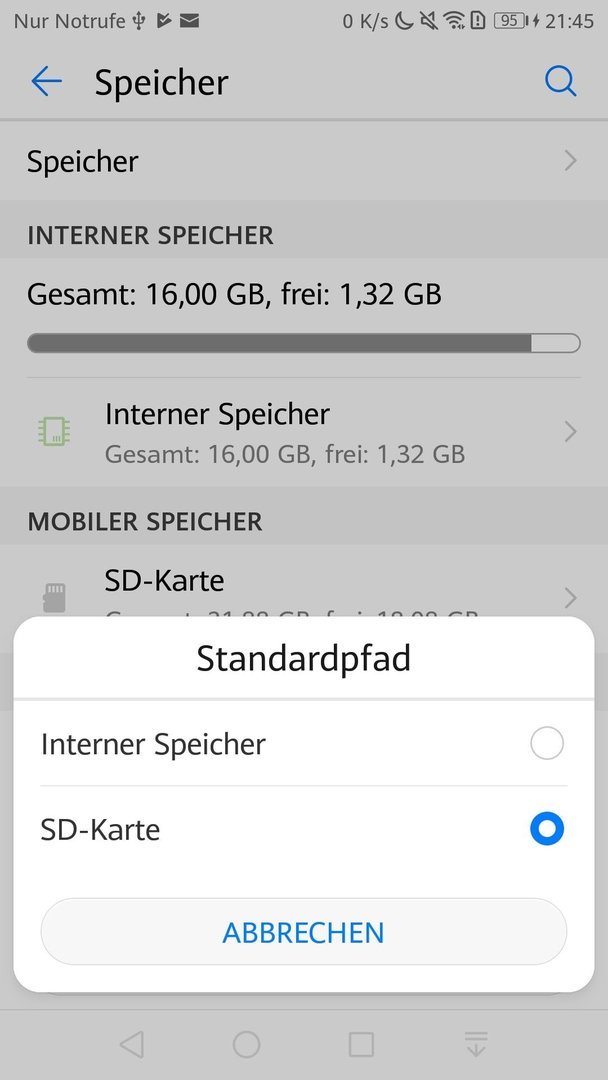Tap the SD card icon
Viewport: 608px width, 1080px height.
[54, 597]
